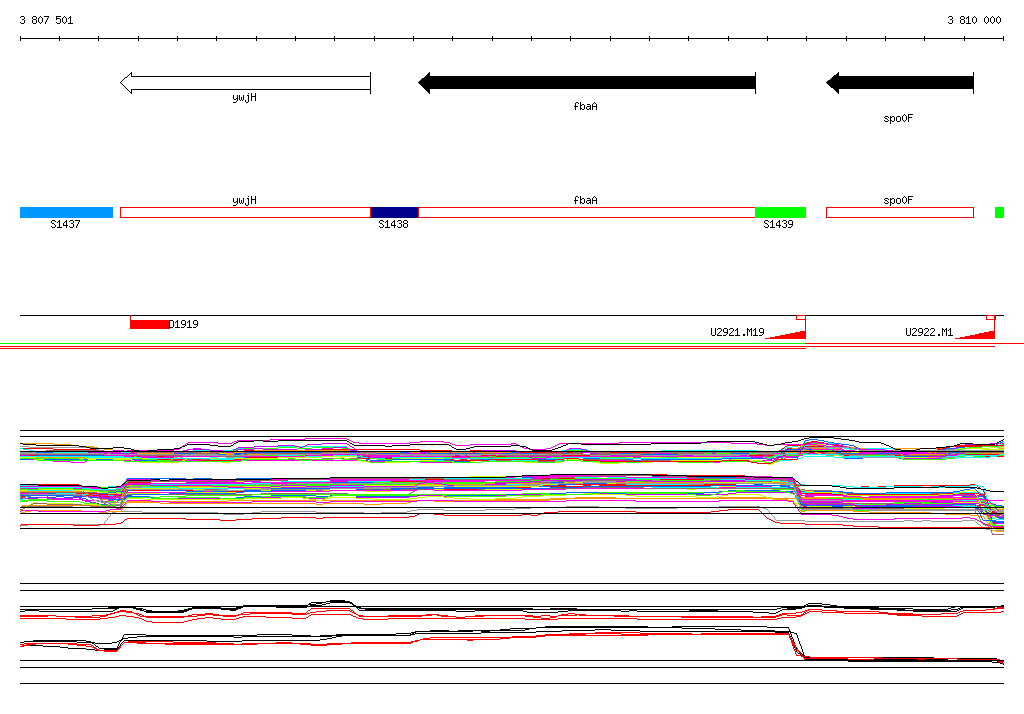Click the U2921.M19 red triangle marker
The image size is (1024, 714).
pyautogui.click(x=786, y=334)
